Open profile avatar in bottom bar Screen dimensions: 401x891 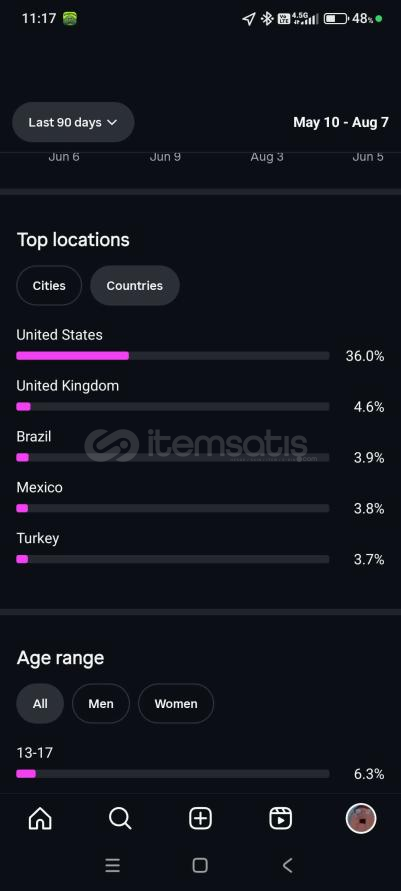[x=361, y=819]
